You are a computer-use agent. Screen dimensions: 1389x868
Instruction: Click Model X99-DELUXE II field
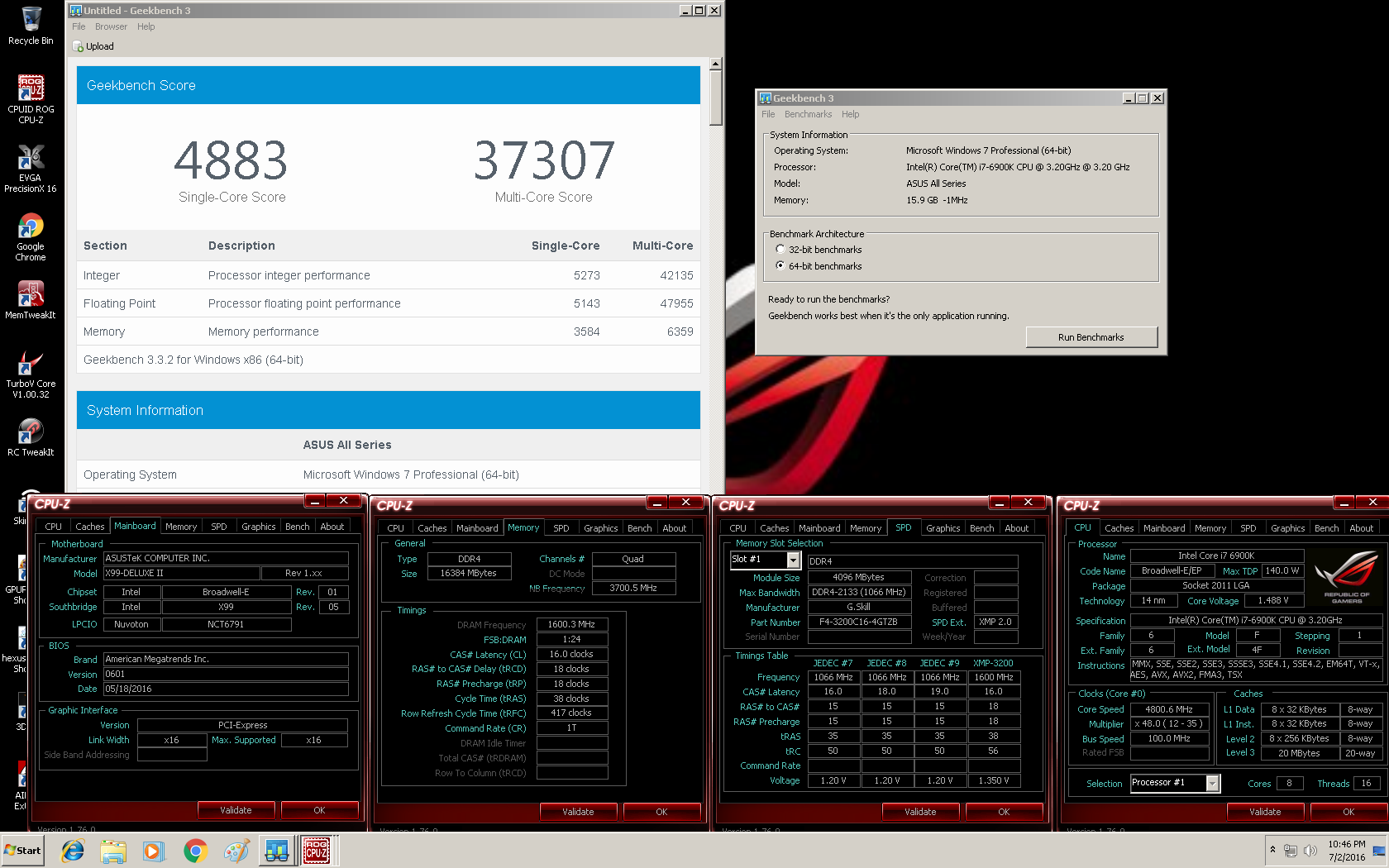click(x=181, y=574)
